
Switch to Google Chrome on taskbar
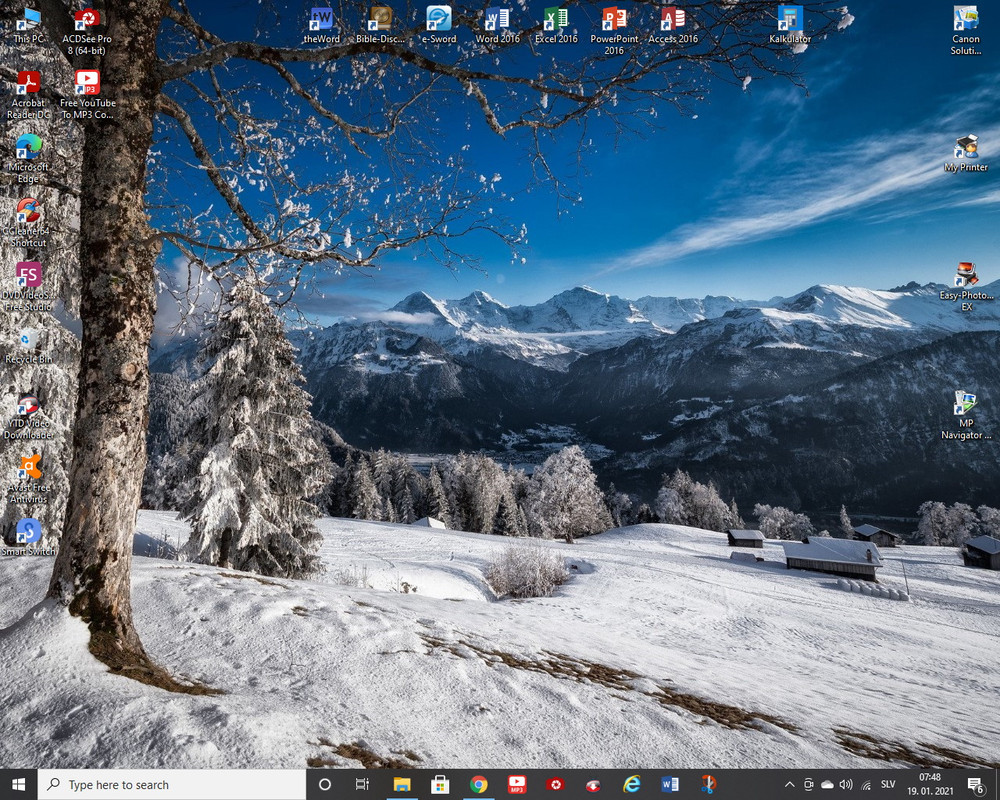pyautogui.click(x=478, y=785)
